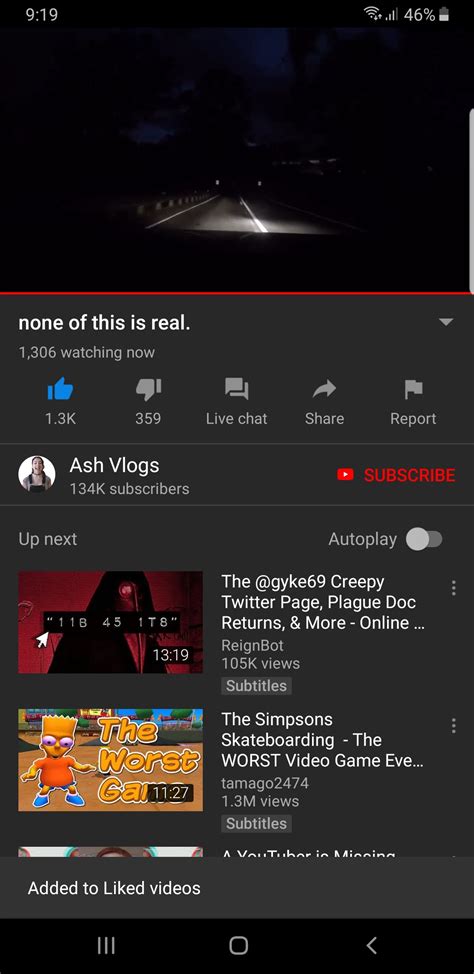Open options menu for Simpsons Skateboarding video
This screenshot has width=474, height=974.
[x=453, y=725]
